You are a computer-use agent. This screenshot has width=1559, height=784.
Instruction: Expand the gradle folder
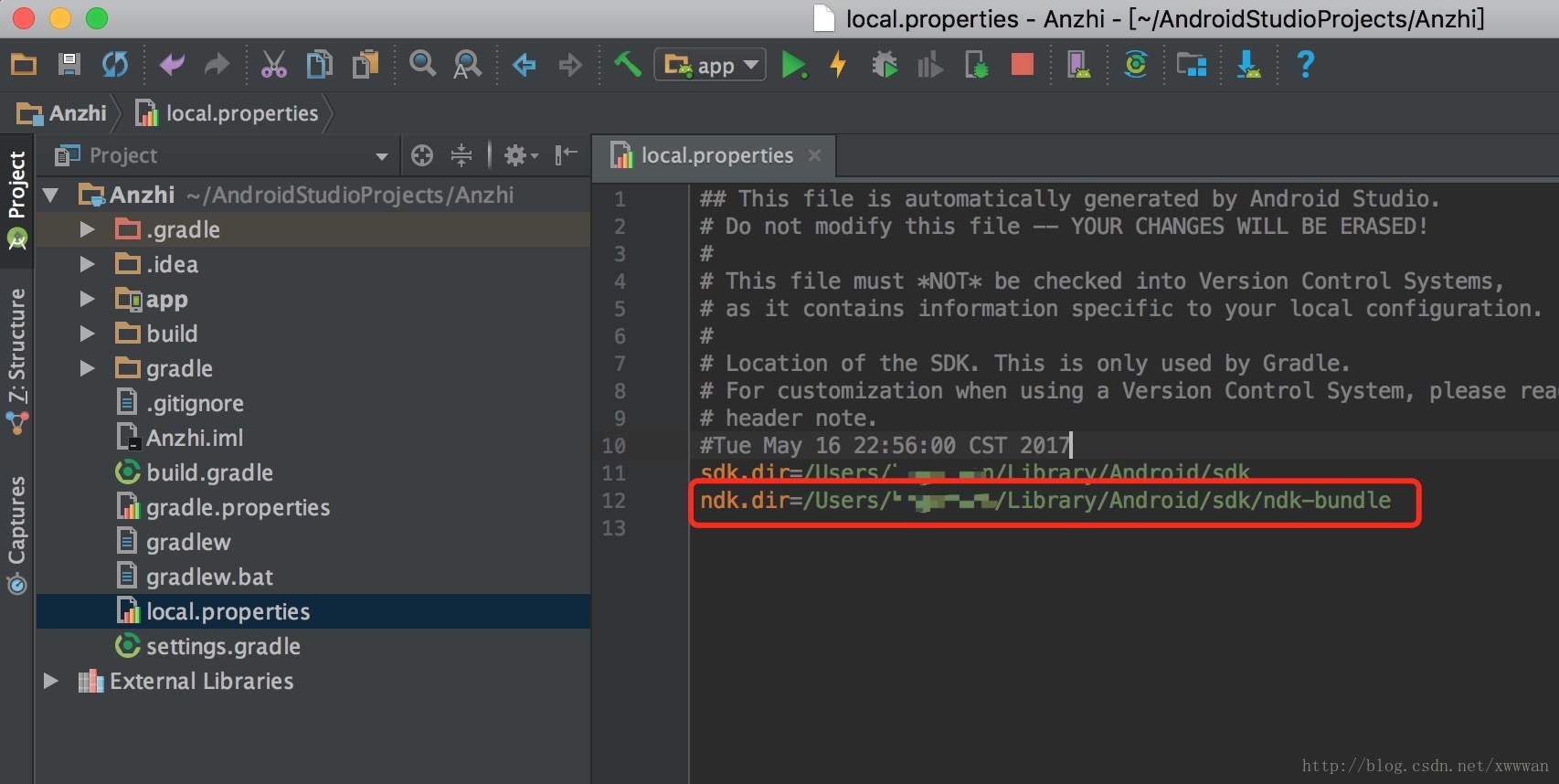pos(87,368)
